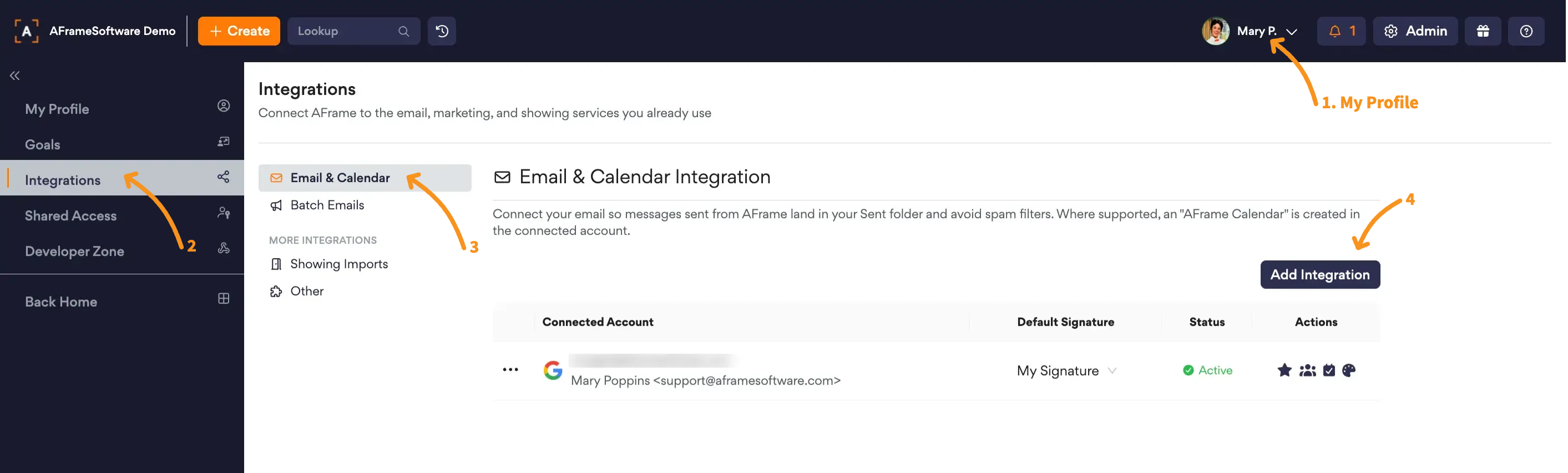Expand the Mary P. user dropdown chevron

1292,32
